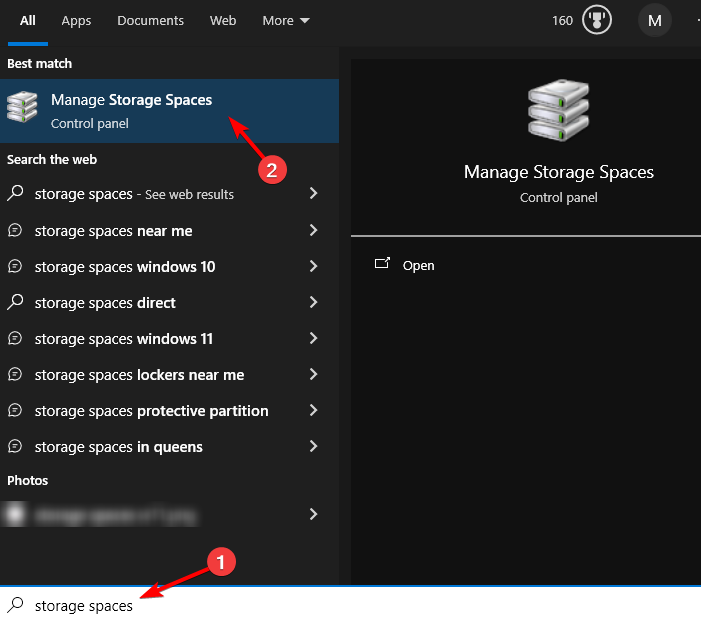Image resolution: width=701 pixels, height=620 pixels.
Task: Click the Open action icon in preview pane
Action: pyautogui.click(x=382, y=263)
